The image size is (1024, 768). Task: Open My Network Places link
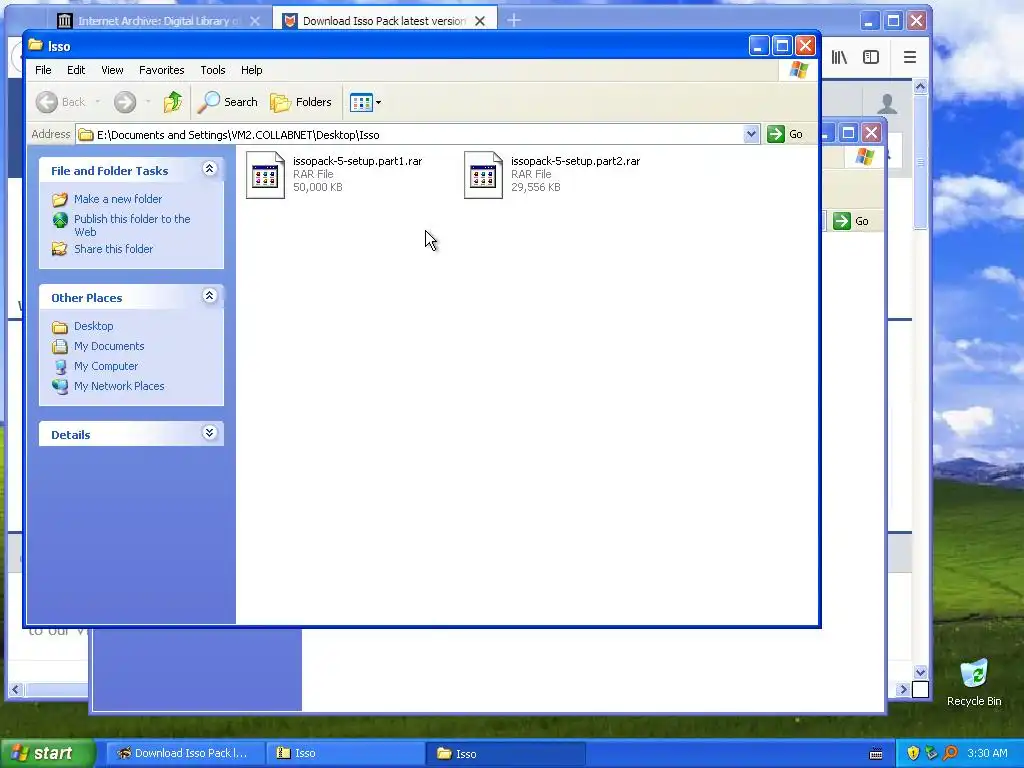(119, 386)
